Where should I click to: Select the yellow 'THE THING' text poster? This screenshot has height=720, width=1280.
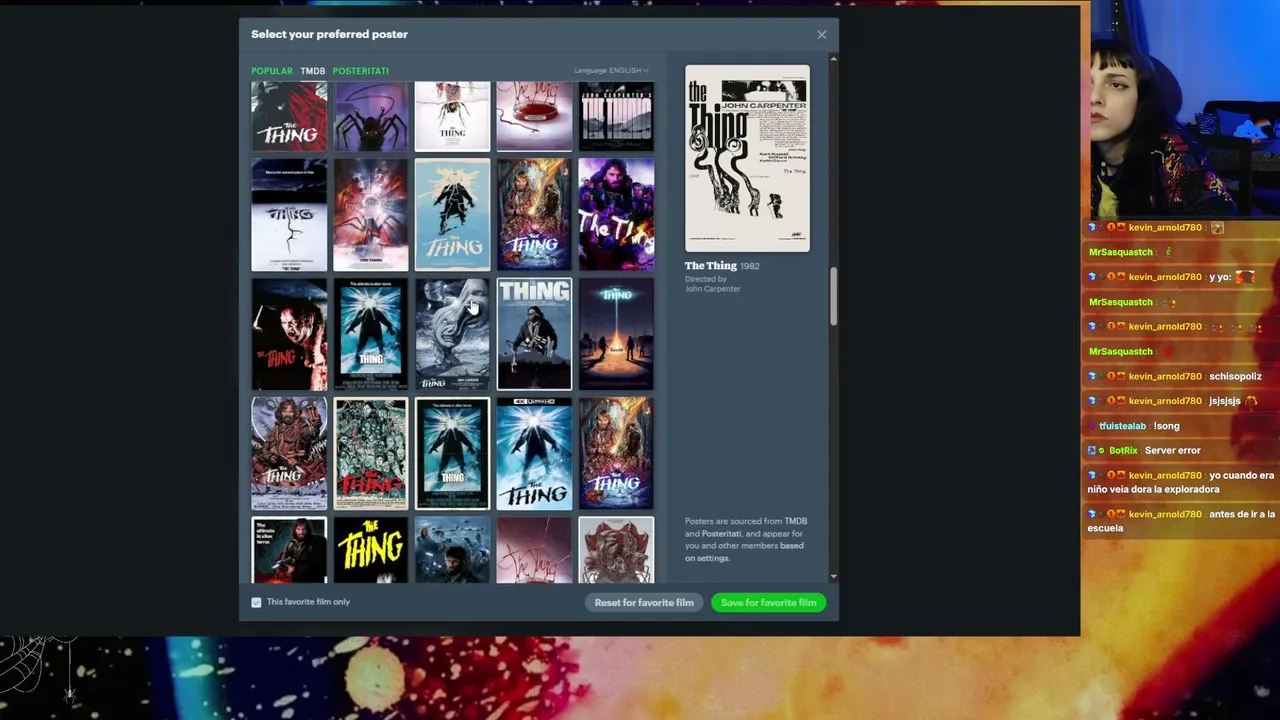pyautogui.click(x=371, y=550)
